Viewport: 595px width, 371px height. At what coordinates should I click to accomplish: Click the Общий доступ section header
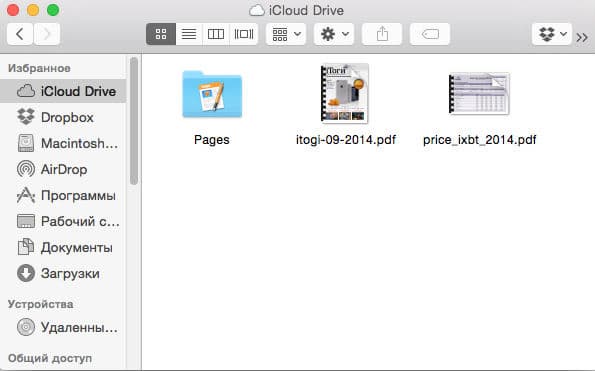(x=50, y=358)
